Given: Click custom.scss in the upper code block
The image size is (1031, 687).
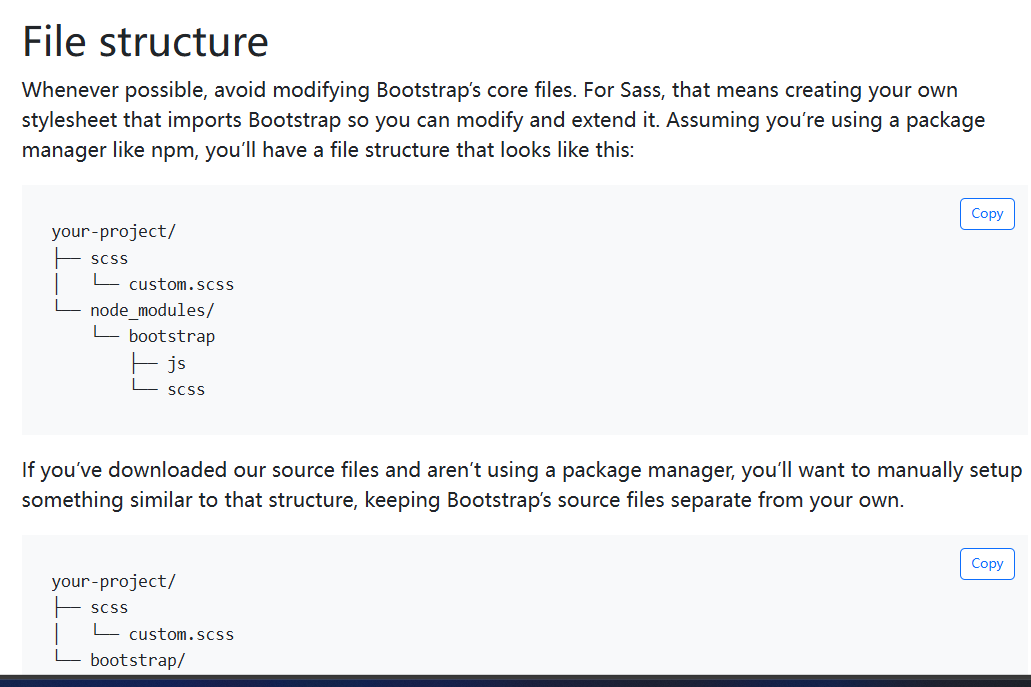Looking at the screenshot, I should click(181, 284).
